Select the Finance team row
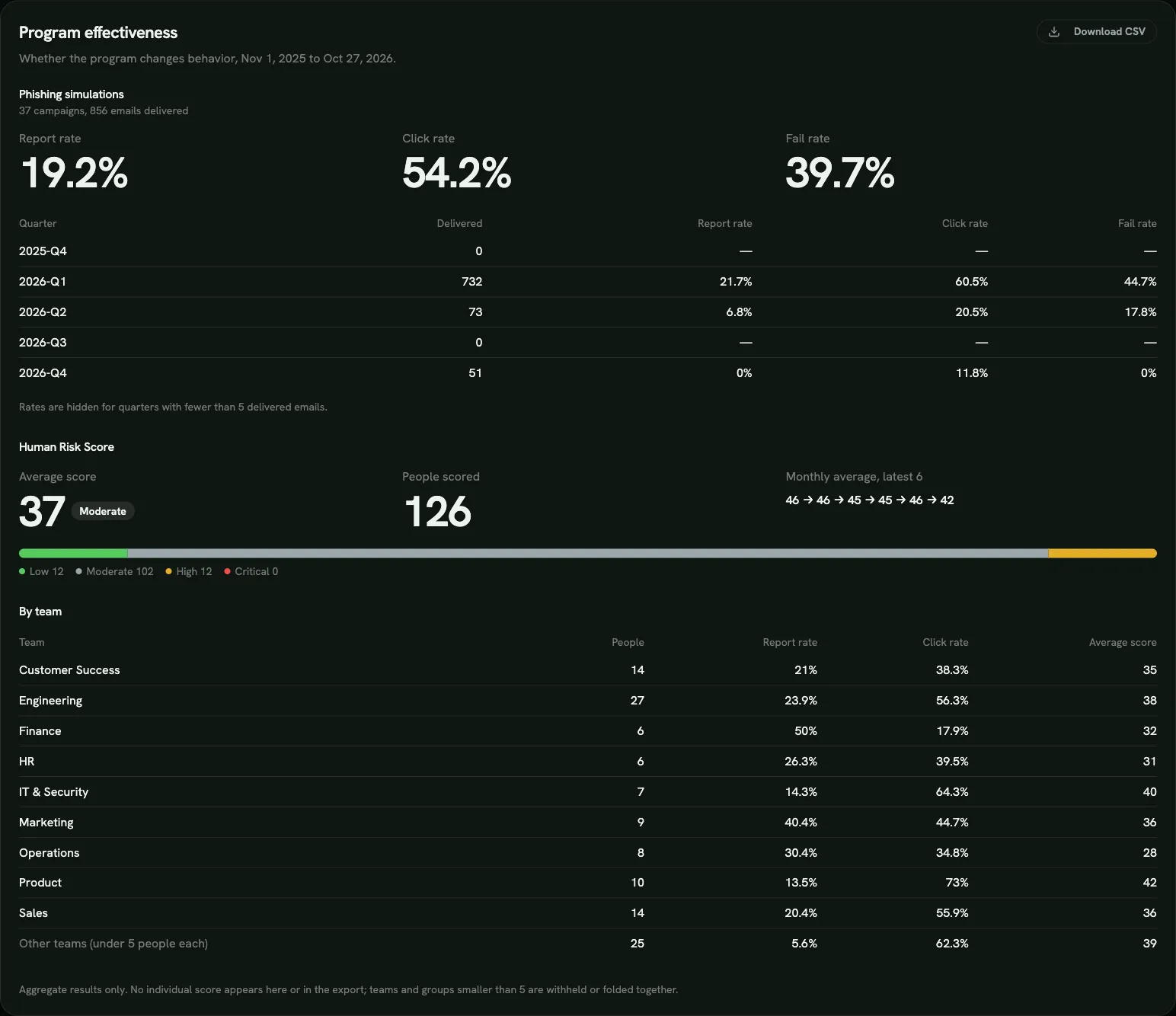The image size is (1176, 1016). pyautogui.click(x=588, y=731)
